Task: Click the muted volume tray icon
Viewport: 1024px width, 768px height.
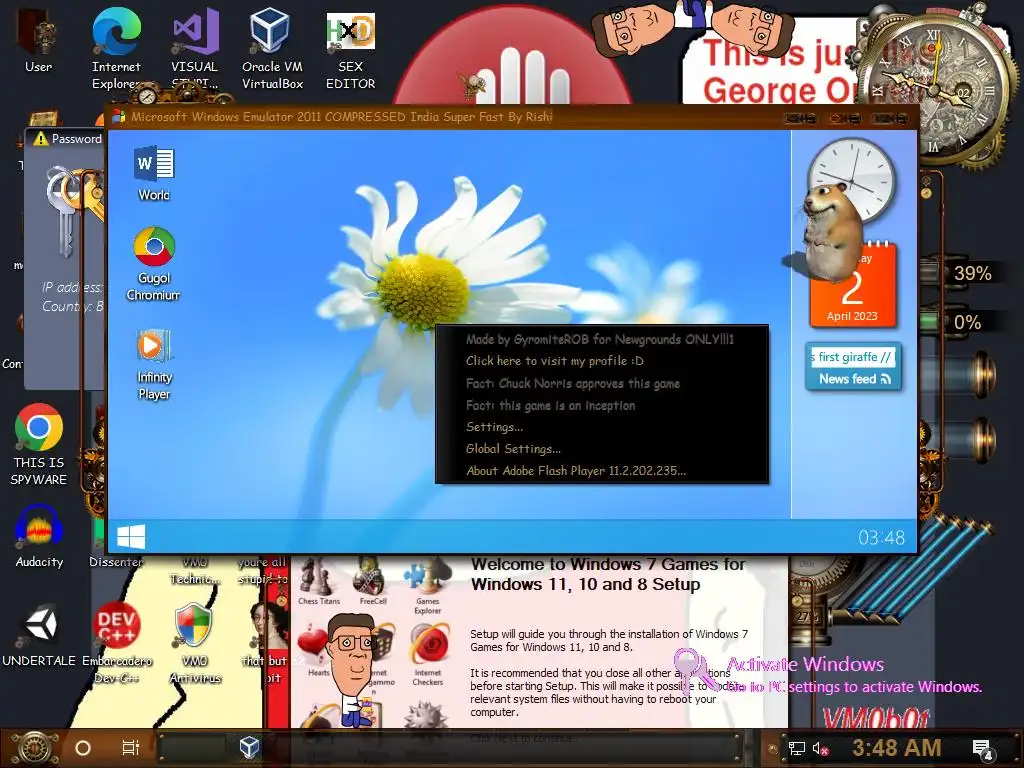Action: tap(820, 748)
